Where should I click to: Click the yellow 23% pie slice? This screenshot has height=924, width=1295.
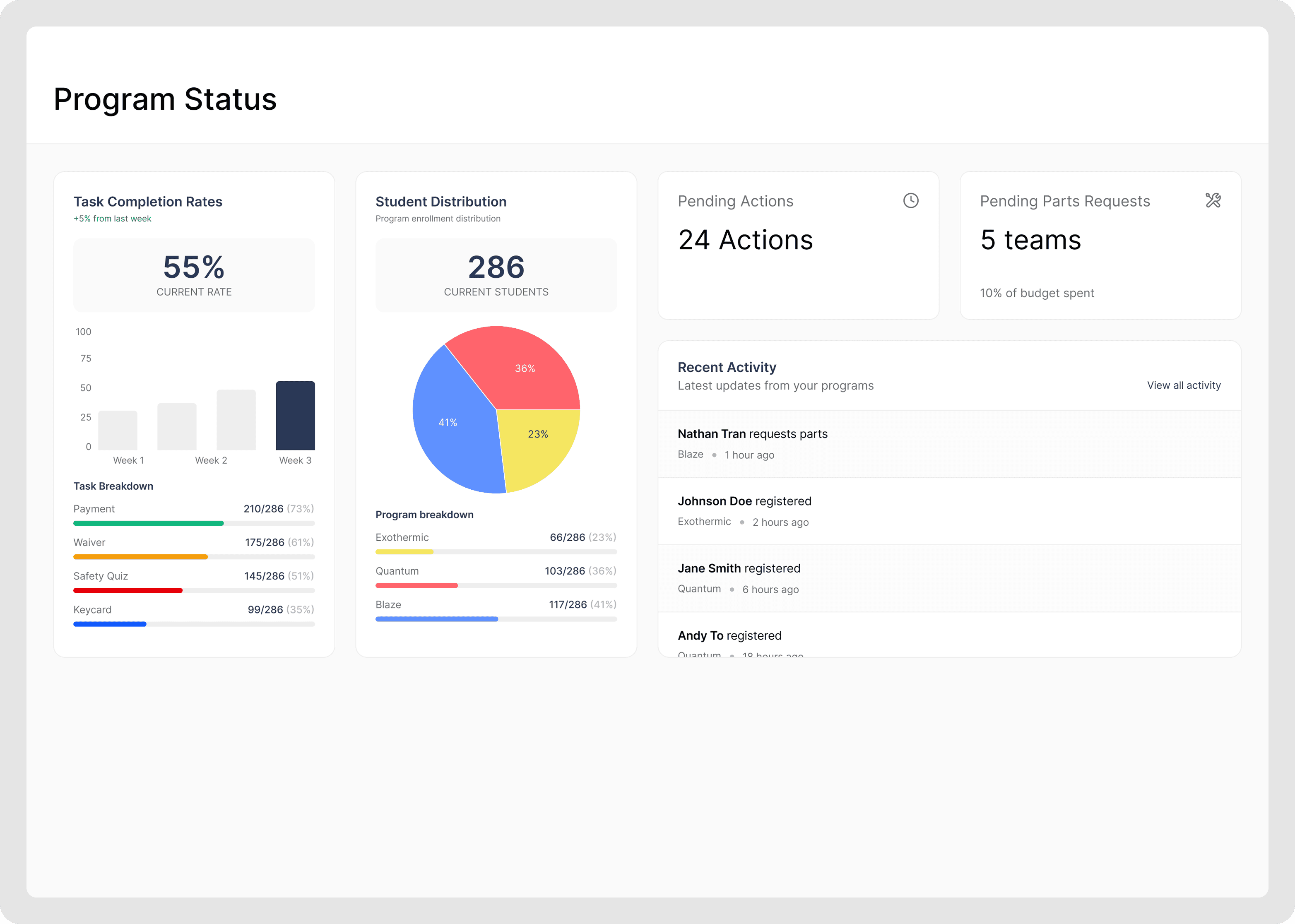[x=538, y=433]
